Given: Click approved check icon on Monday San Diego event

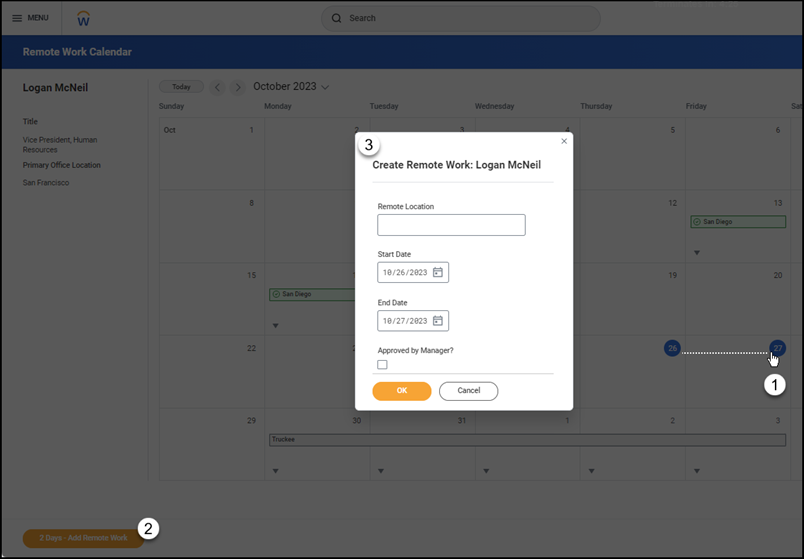Looking at the screenshot, I should click(276, 294).
